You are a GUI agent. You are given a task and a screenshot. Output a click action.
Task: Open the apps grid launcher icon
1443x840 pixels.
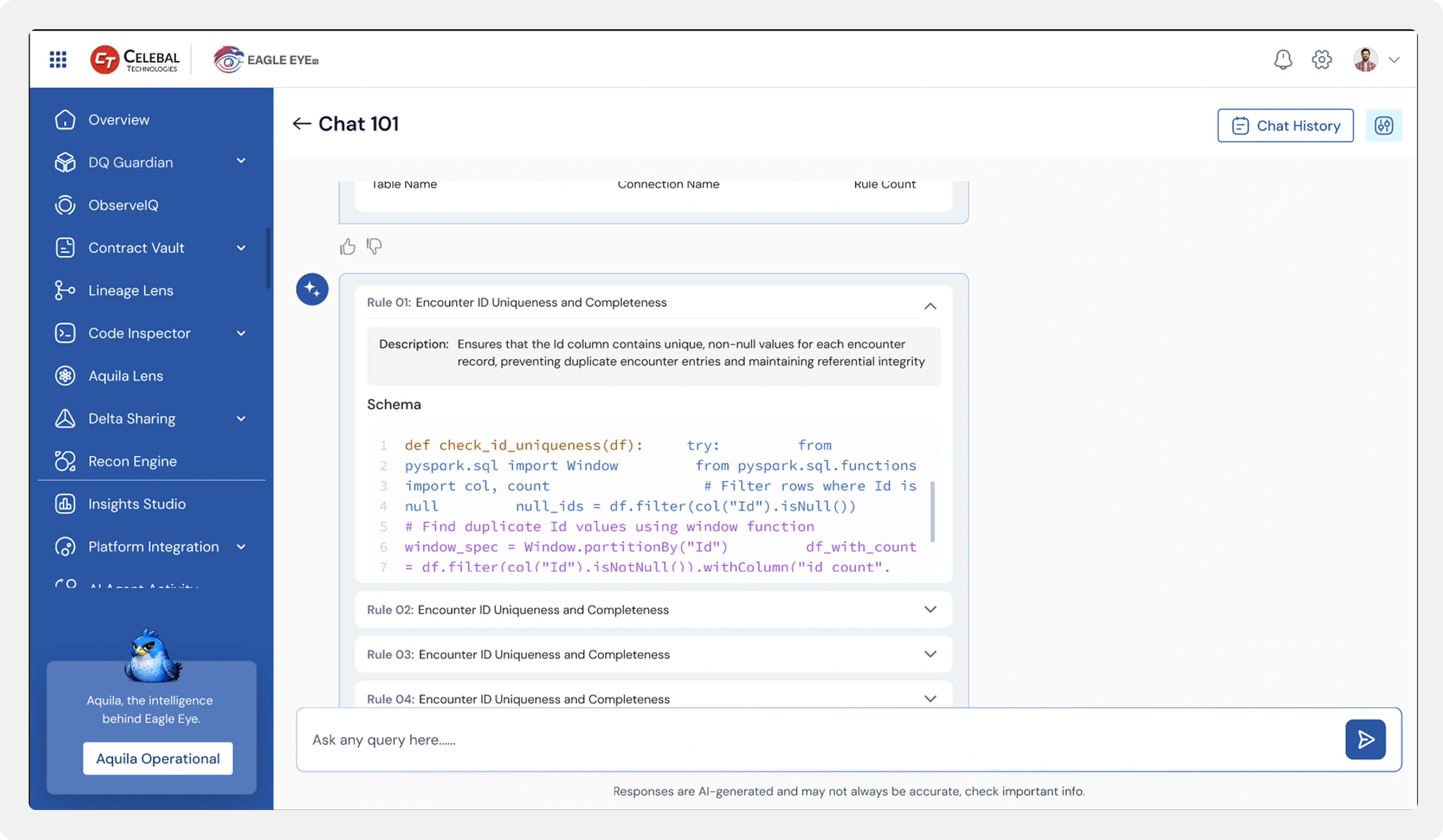(58, 60)
